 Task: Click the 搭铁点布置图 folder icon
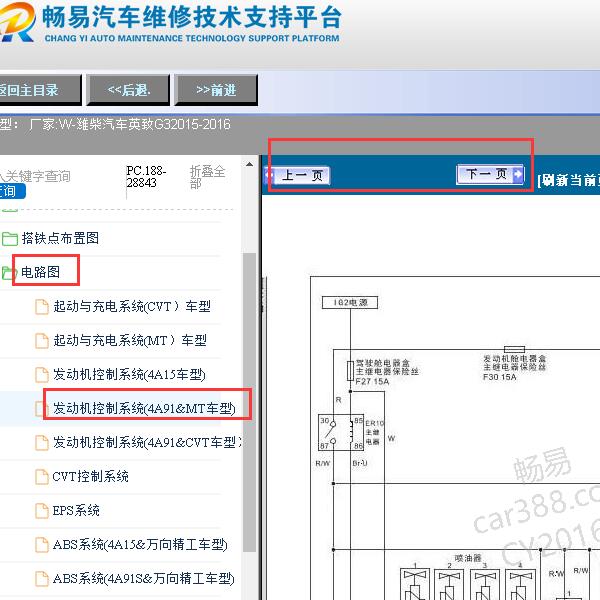point(10,238)
